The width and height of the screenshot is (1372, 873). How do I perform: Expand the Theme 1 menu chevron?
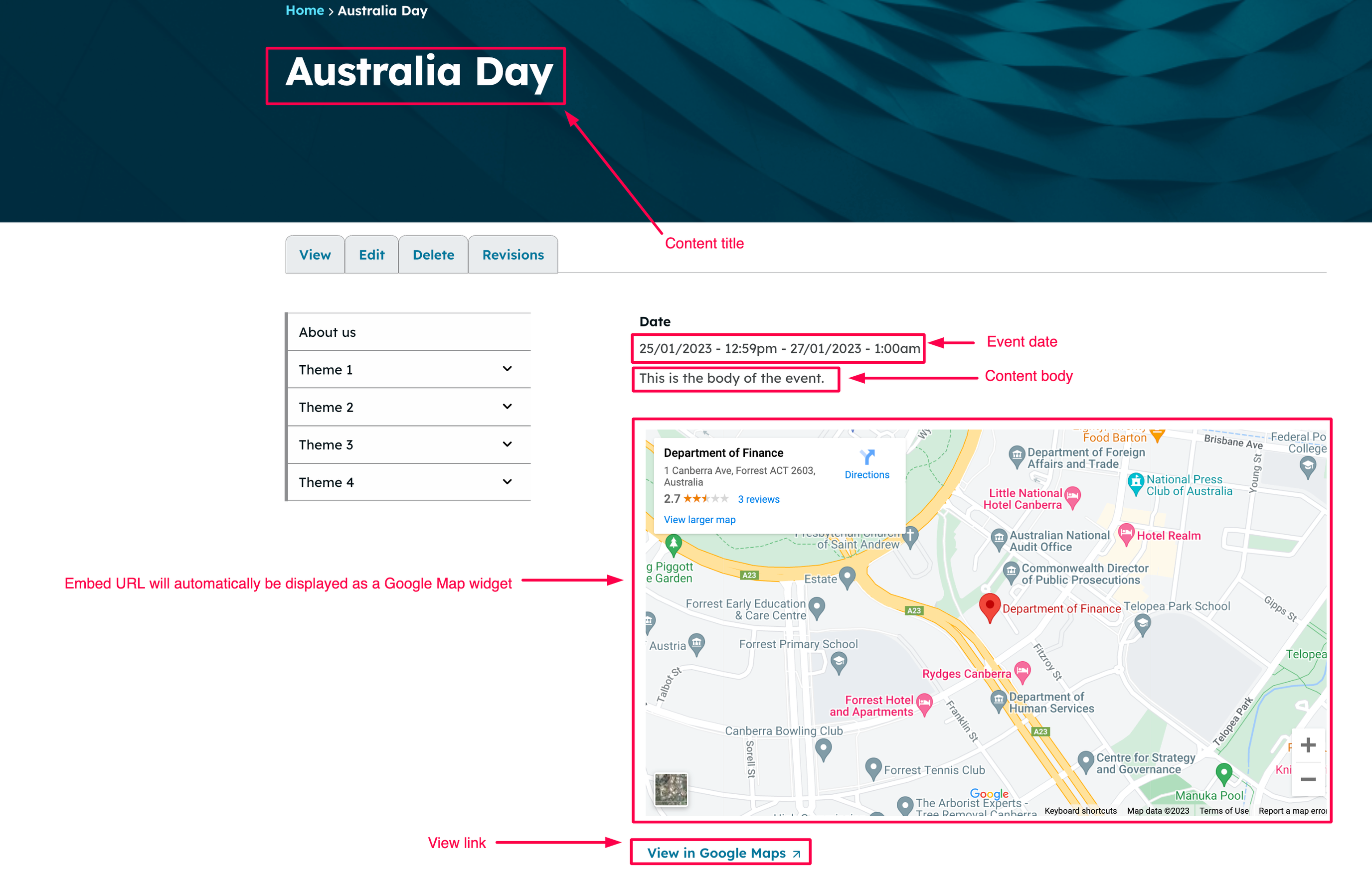click(x=507, y=369)
